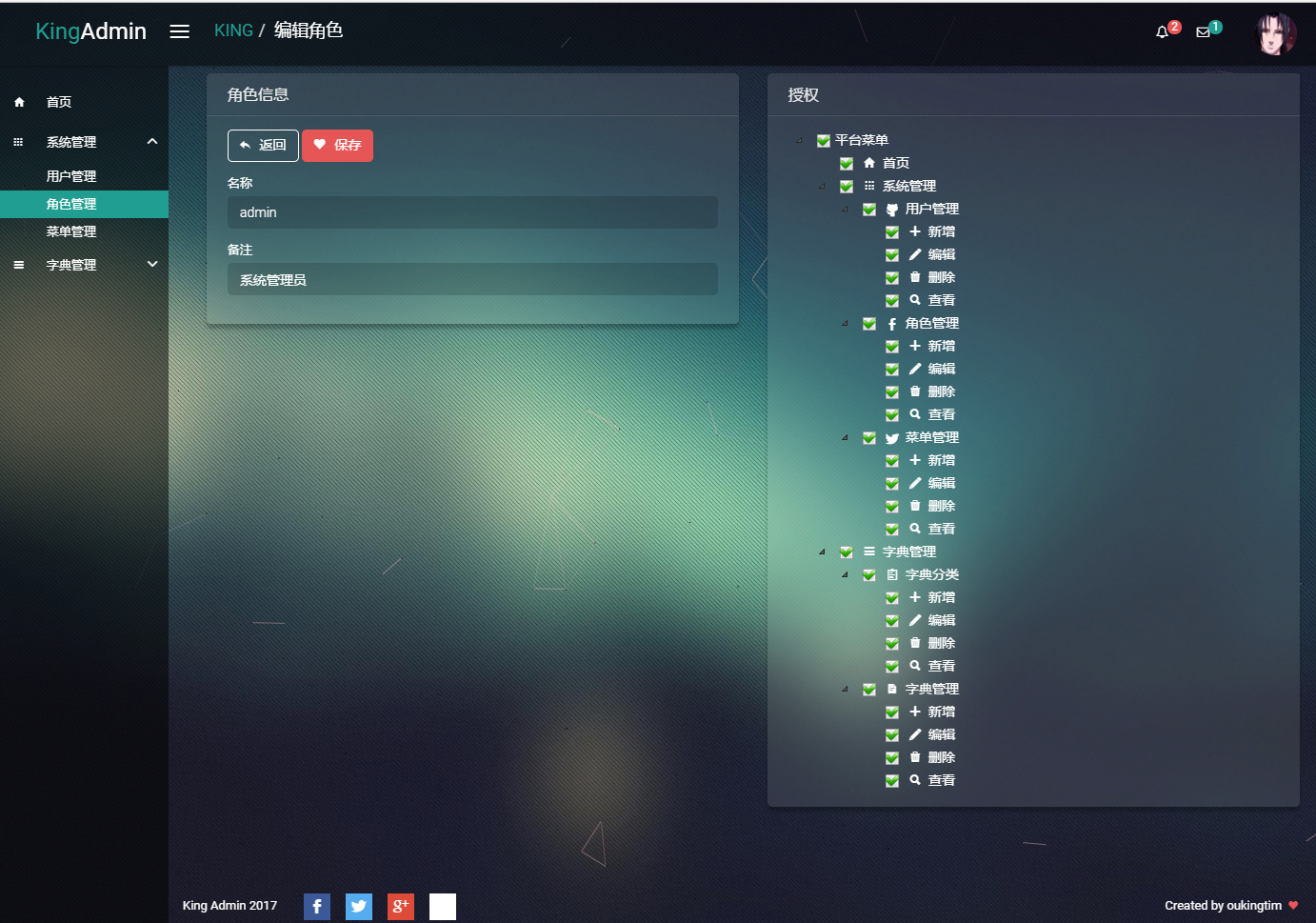
Task: Uncheck the 用户管理 checkbox in tree
Action: coord(869,210)
